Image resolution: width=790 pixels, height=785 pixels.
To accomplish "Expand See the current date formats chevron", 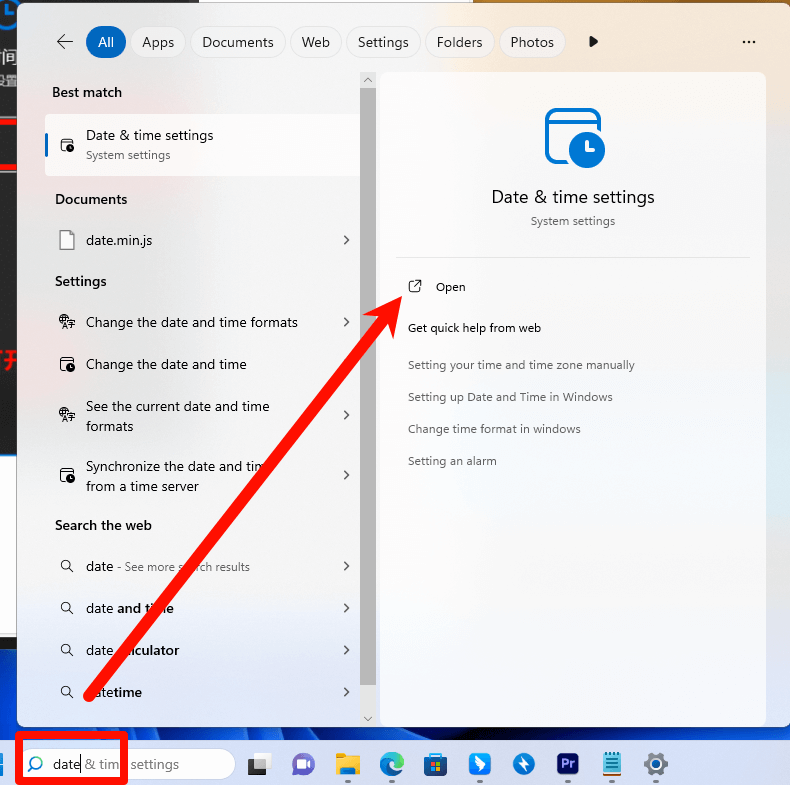I will (x=346, y=415).
